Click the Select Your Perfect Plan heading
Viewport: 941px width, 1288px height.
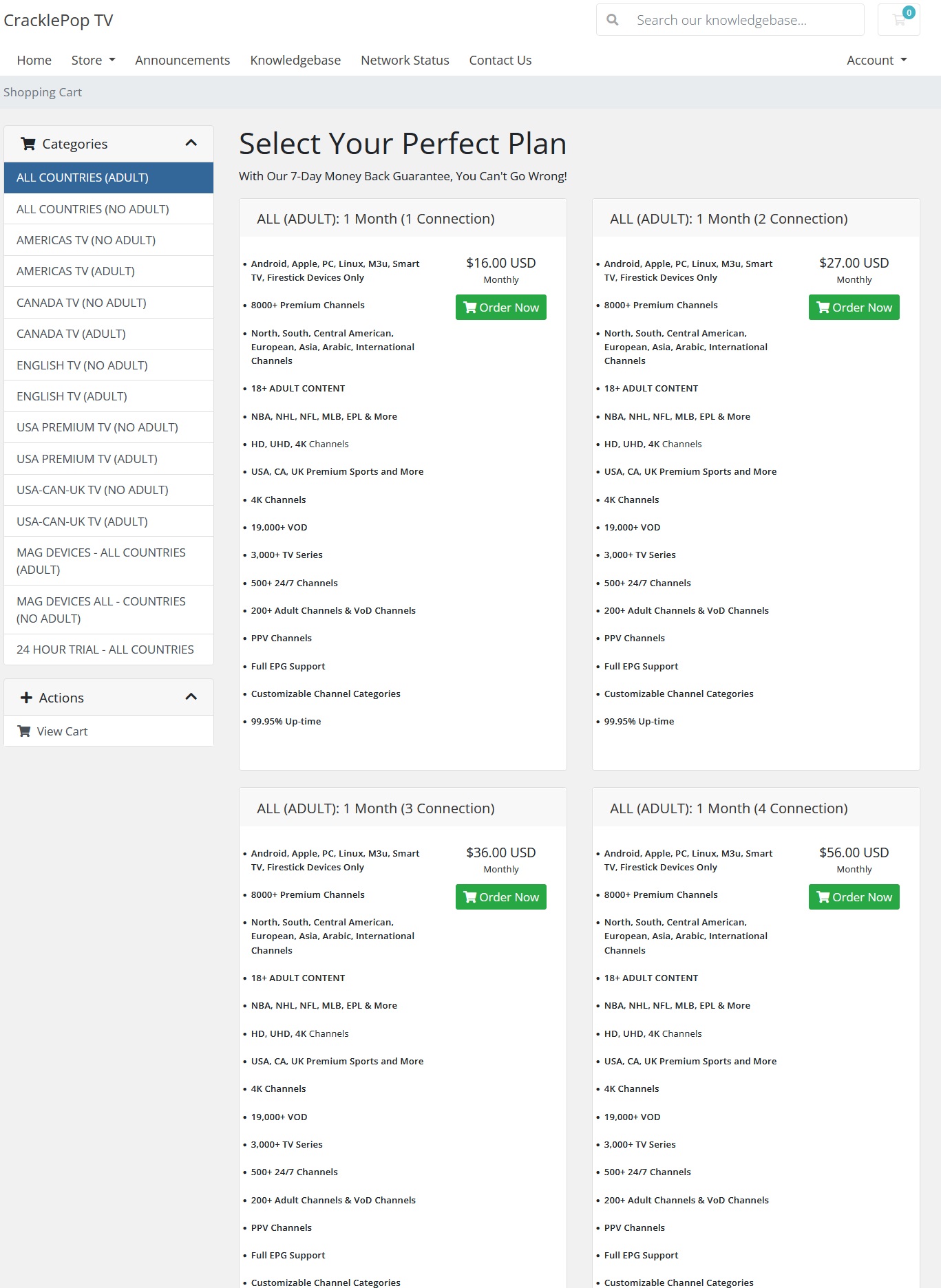coord(403,144)
